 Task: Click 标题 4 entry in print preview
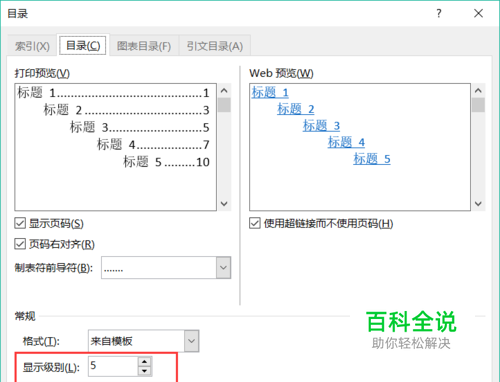click(x=153, y=145)
